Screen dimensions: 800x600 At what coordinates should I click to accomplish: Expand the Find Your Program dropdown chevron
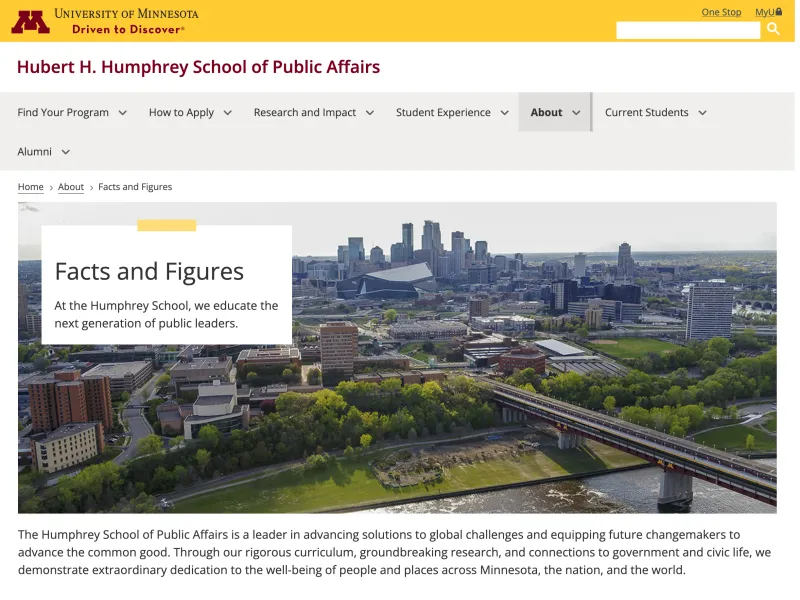(x=124, y=113)
